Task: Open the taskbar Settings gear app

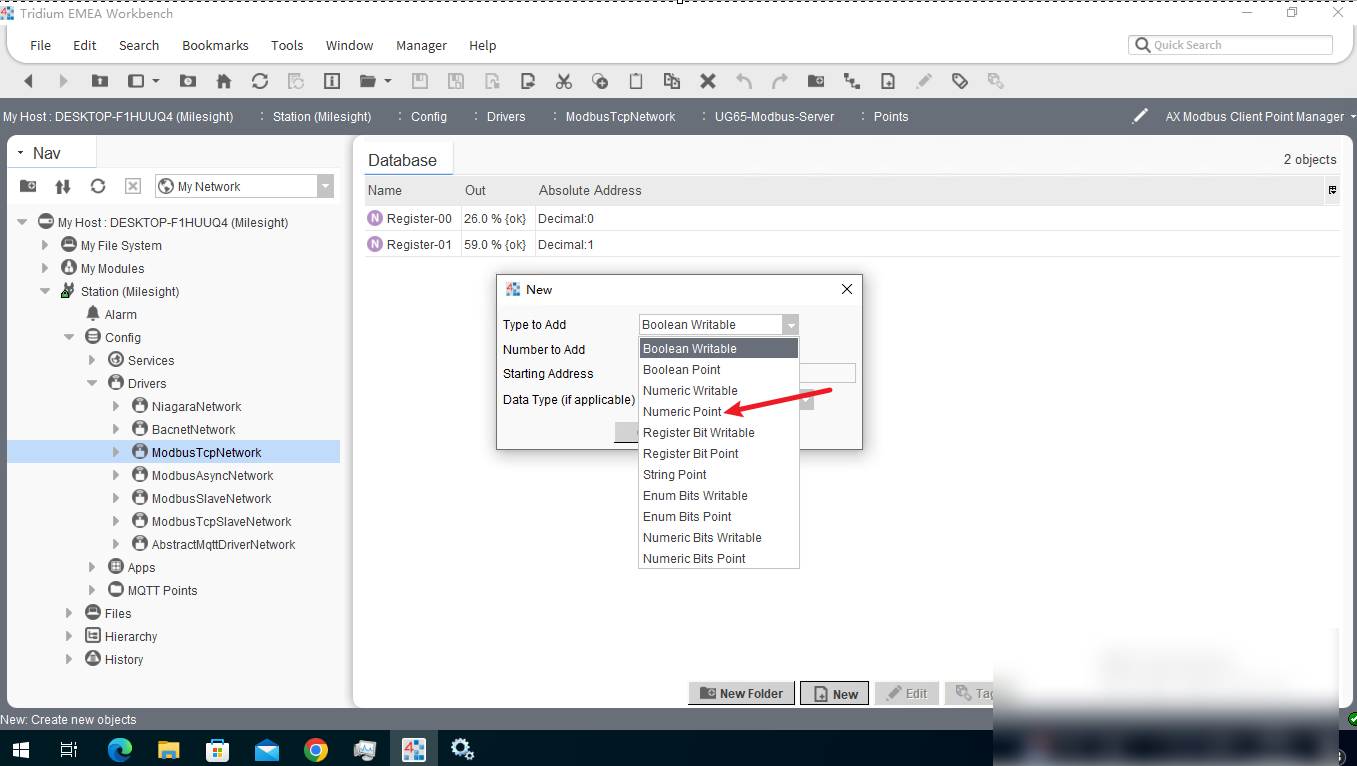Action: 462,749
